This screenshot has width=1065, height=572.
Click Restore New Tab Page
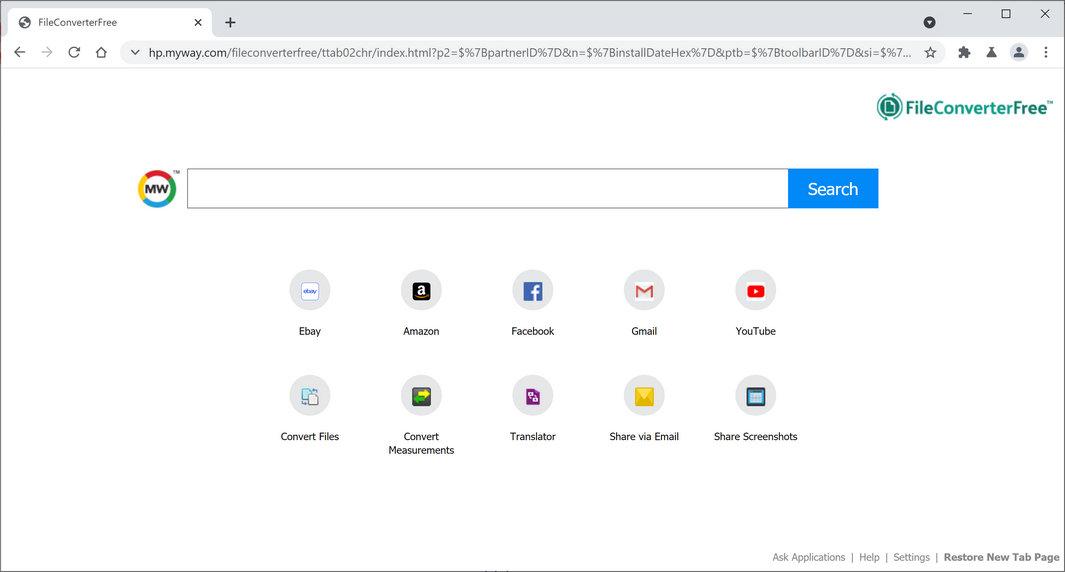(x=1001, y=557)
